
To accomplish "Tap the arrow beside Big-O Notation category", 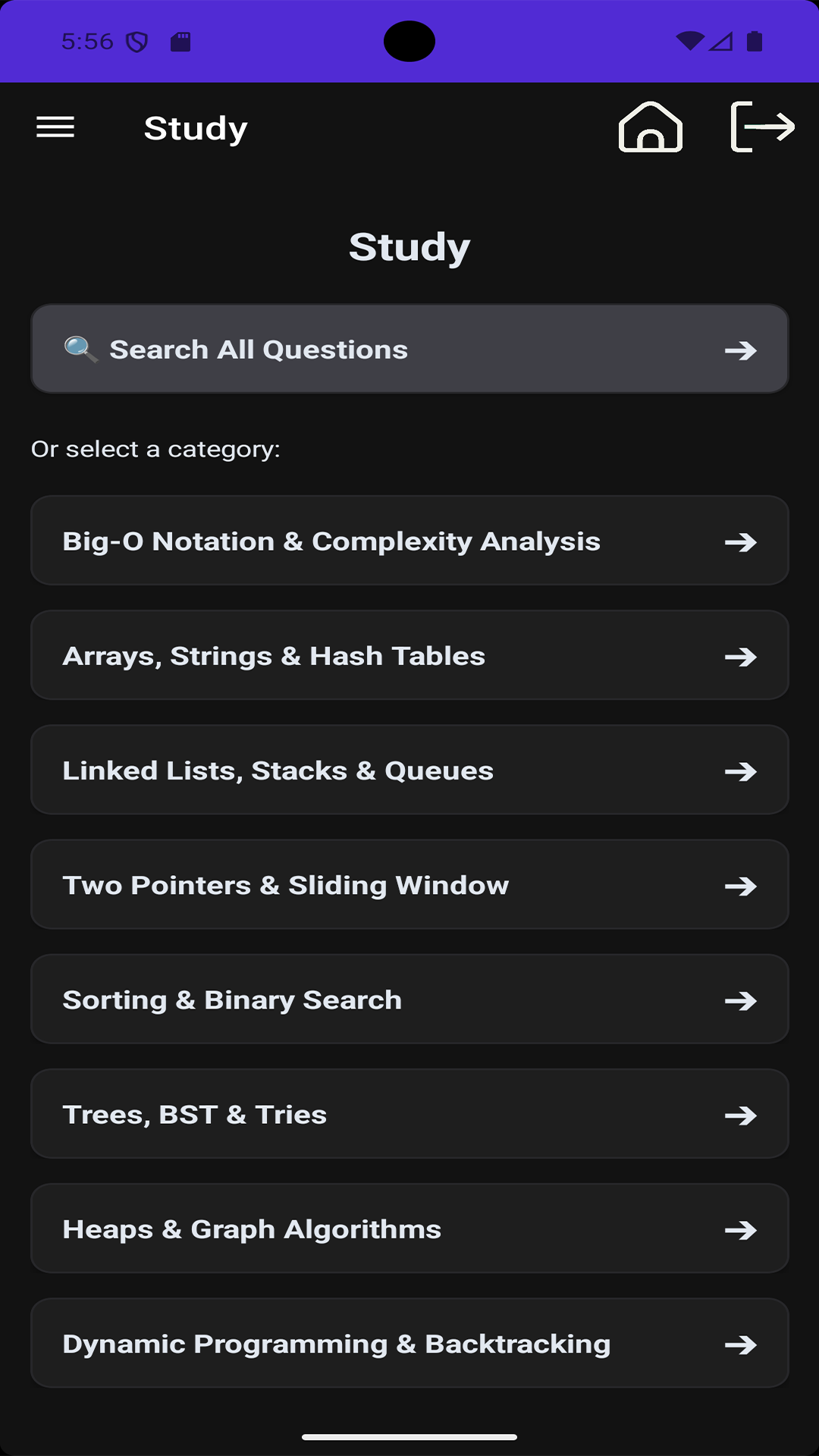I will click(741, 542).
